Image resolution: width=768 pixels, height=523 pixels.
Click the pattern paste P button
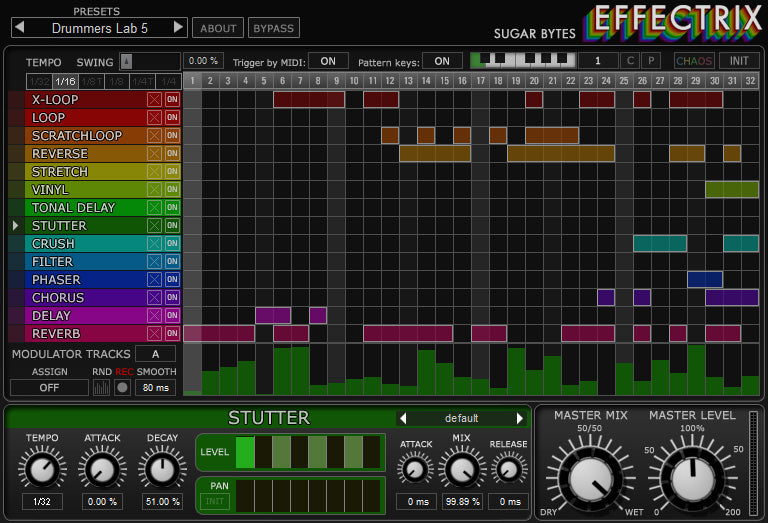(651, 61)
